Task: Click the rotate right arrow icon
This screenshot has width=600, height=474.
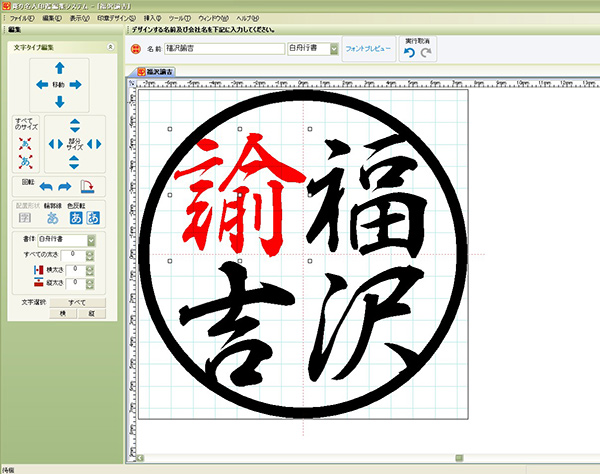Action: tap(66, 187)
